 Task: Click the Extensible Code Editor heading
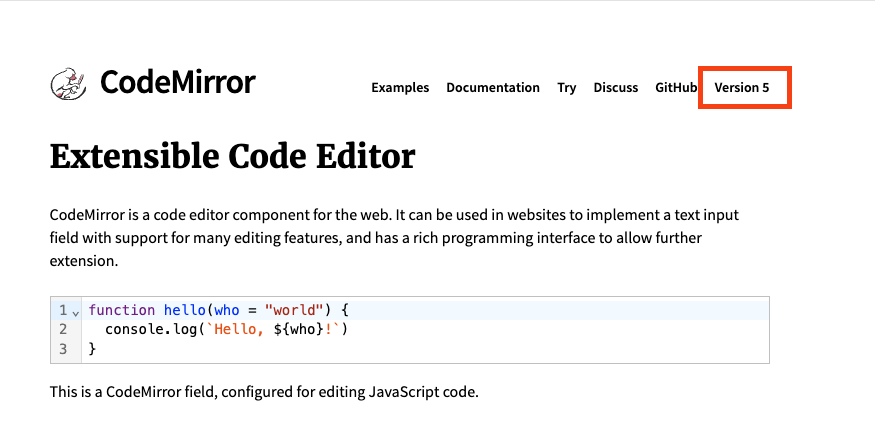click(232, 156)
